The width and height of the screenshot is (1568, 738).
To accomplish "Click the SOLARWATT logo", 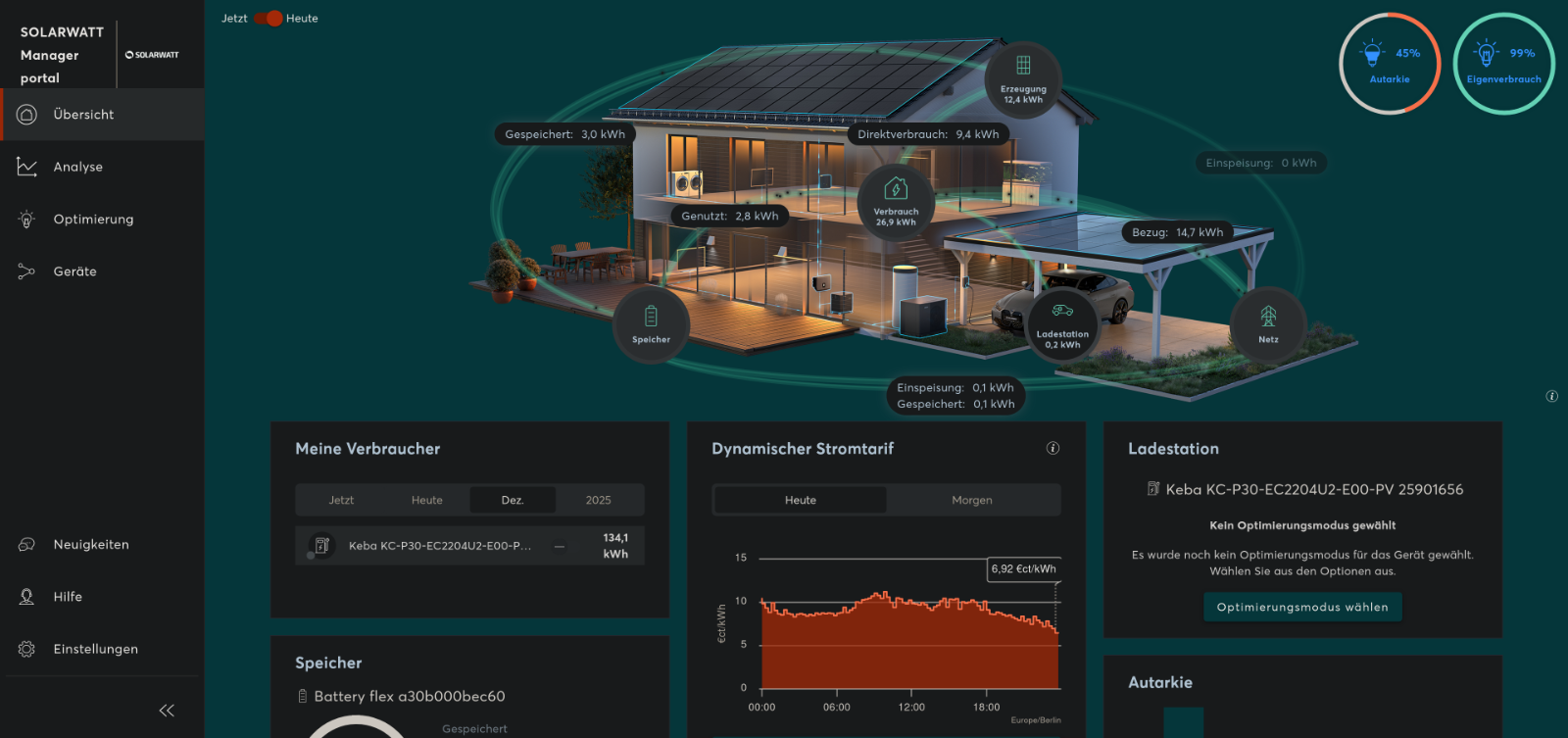I will point(152,55).
